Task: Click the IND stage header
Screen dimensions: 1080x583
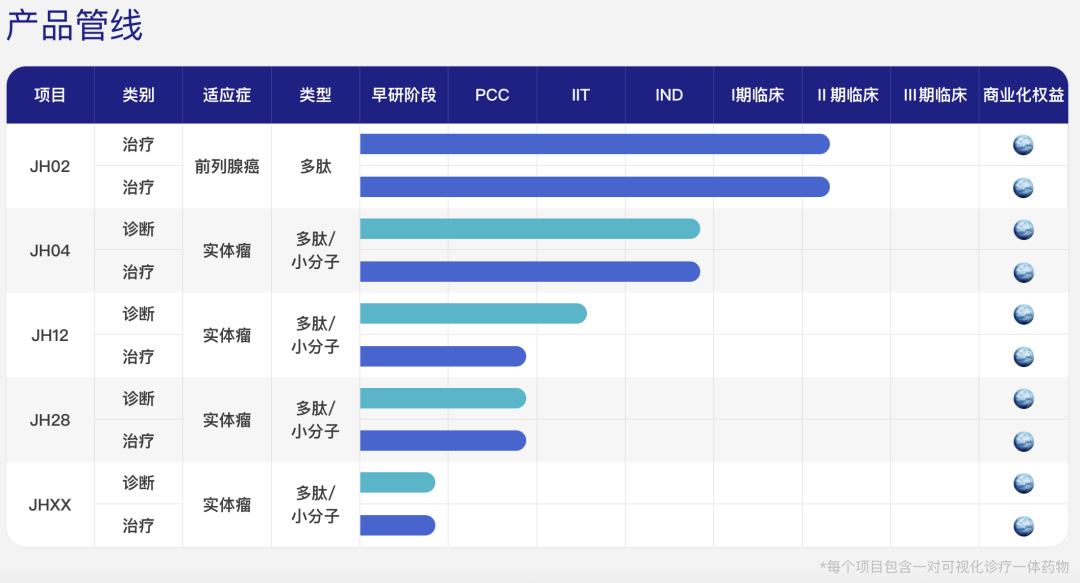Action: (669, 95)
